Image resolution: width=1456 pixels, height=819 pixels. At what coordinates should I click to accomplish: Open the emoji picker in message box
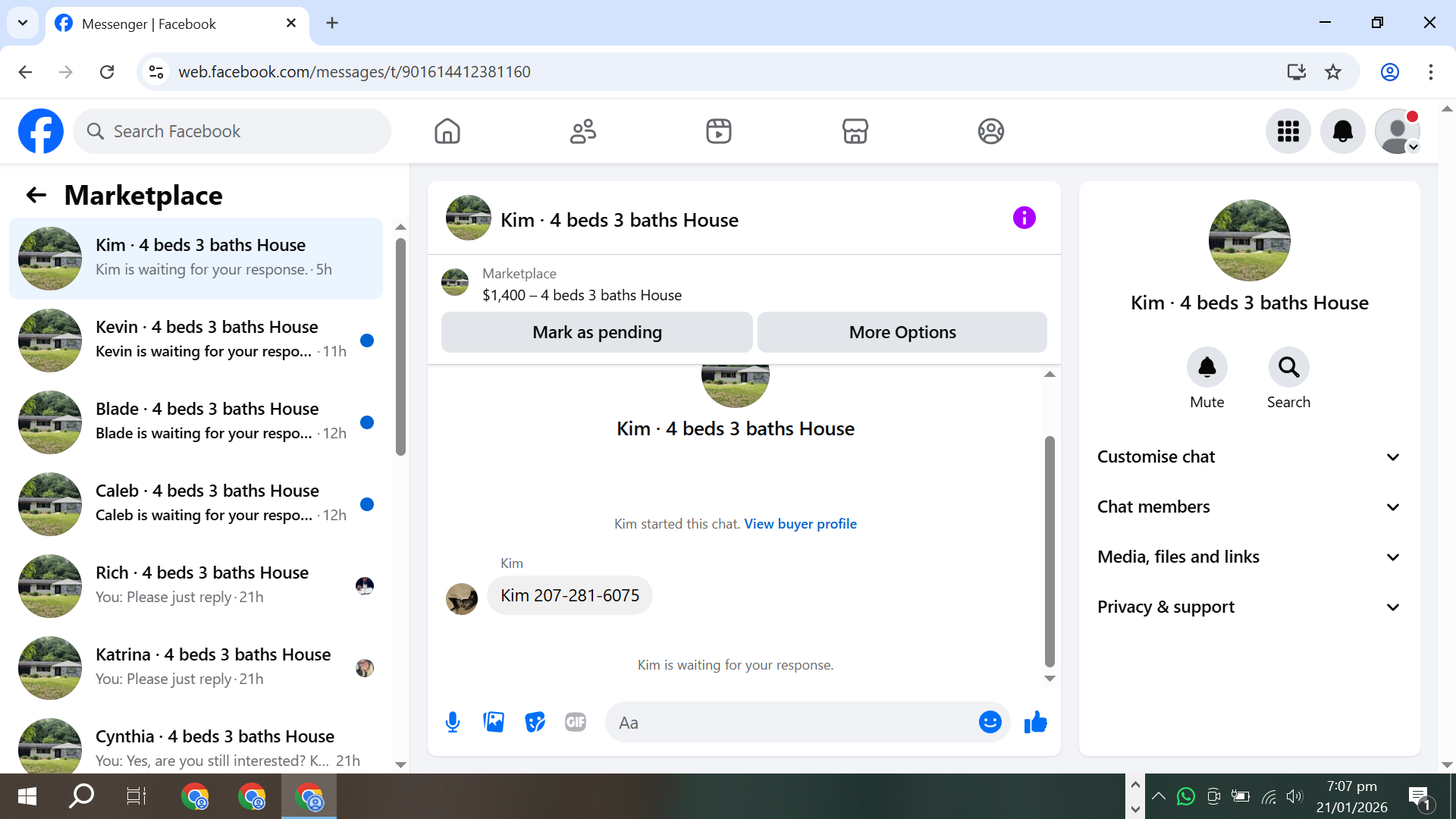990,722
